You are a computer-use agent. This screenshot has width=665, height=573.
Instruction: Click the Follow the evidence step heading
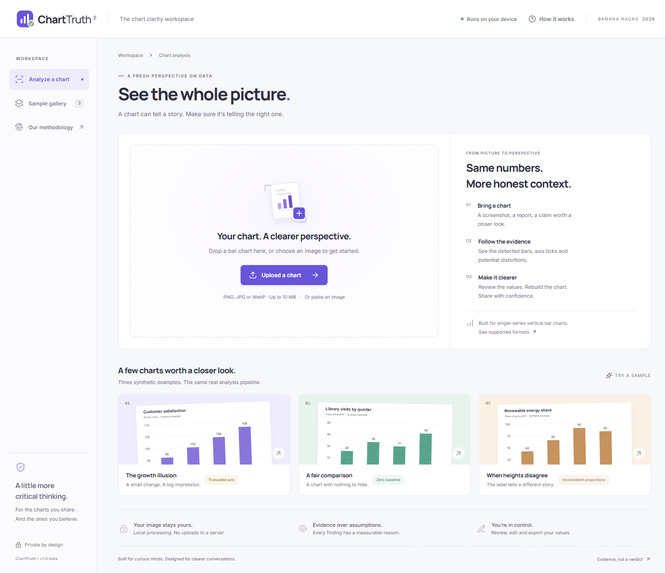pos(504,242)
